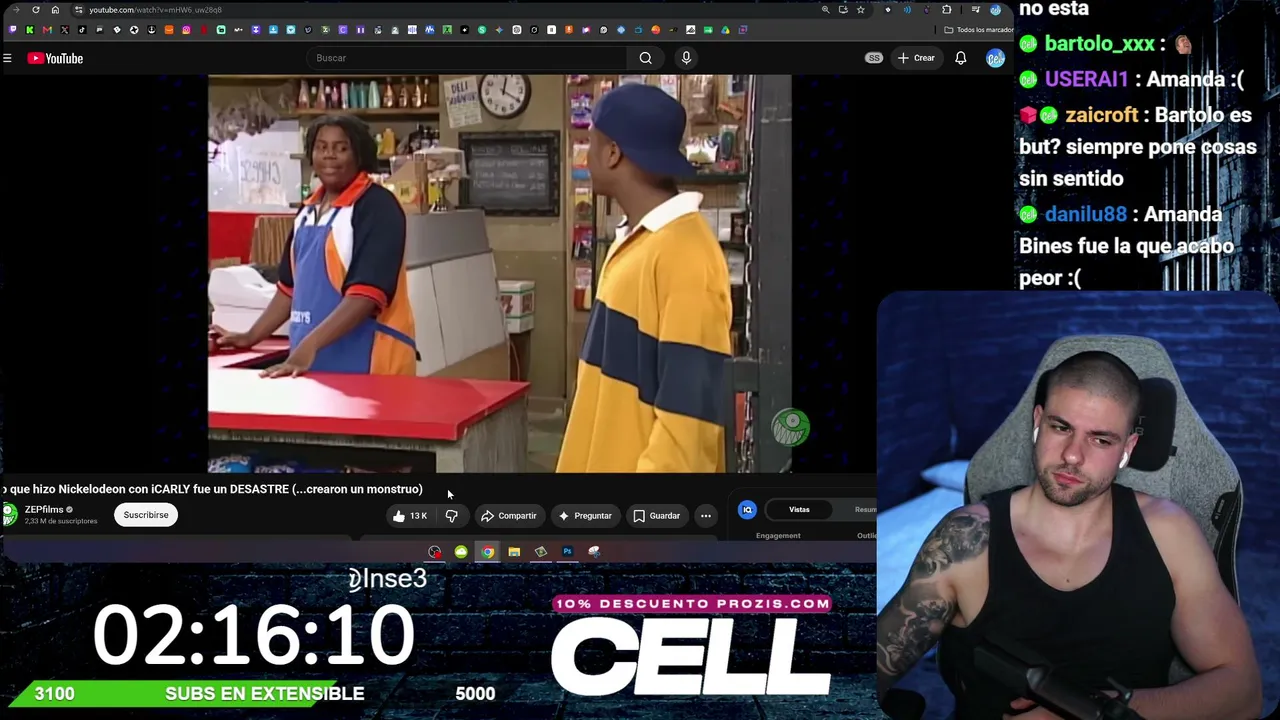
Task: Select the Vistas tab
Action: (799, 510)
